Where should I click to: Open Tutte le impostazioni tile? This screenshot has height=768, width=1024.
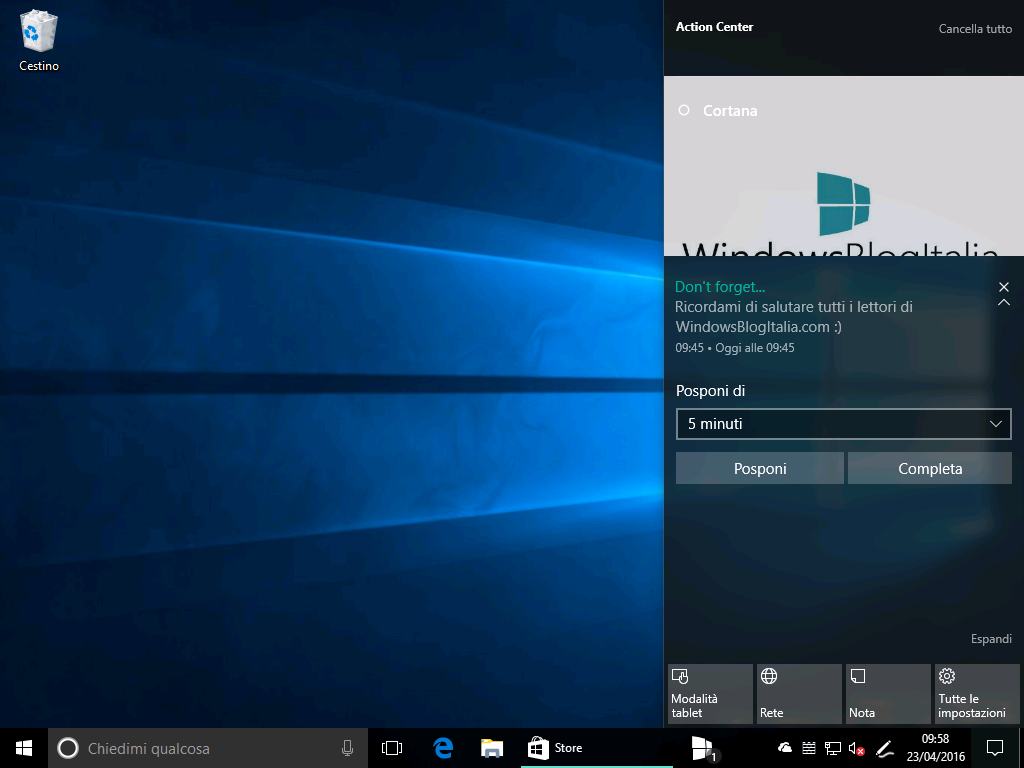click(x=977, y=694)
